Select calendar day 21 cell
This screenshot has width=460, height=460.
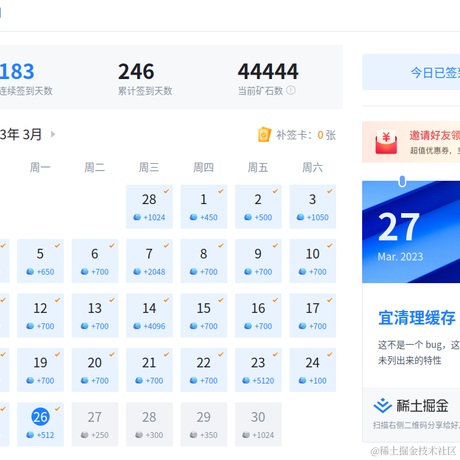tap(149, 370)
